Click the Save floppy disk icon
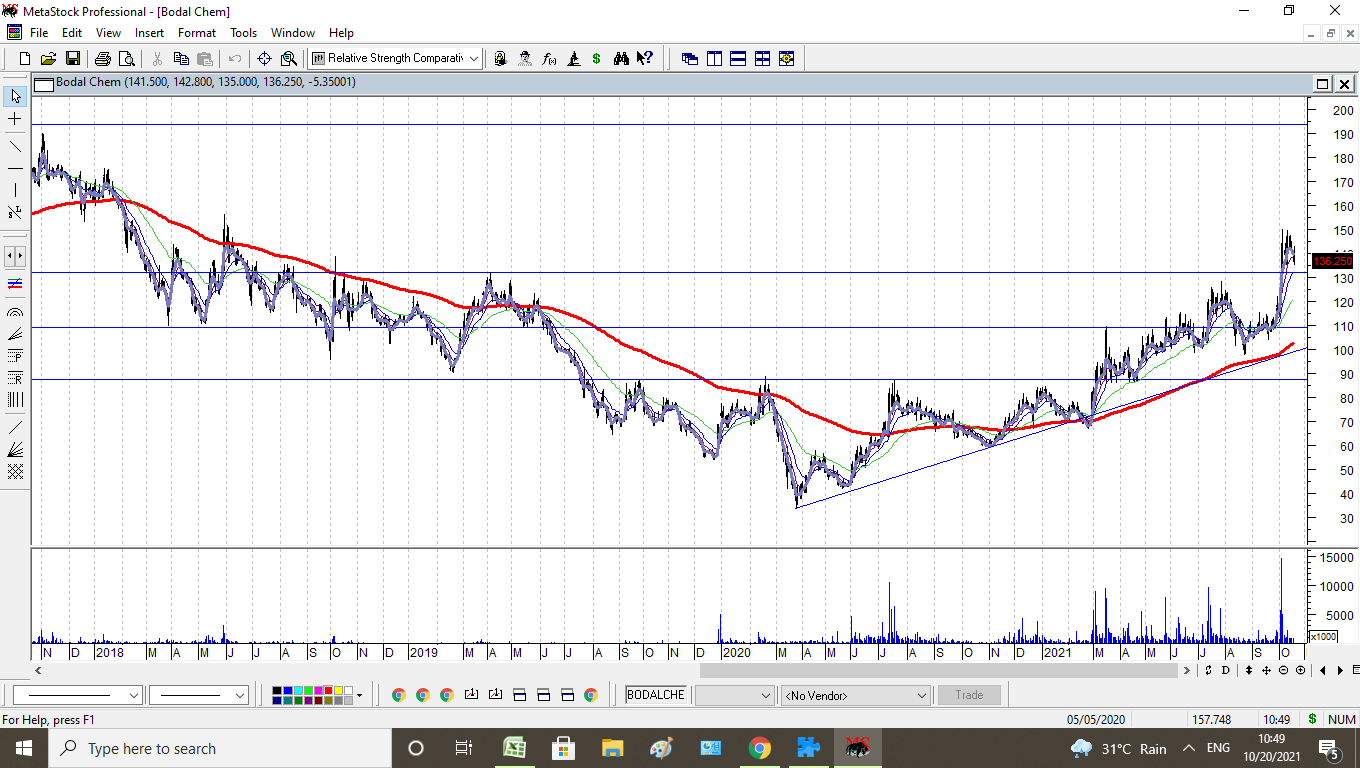Viewport: 1360px width, 768px height. click(x=72, y=59)
